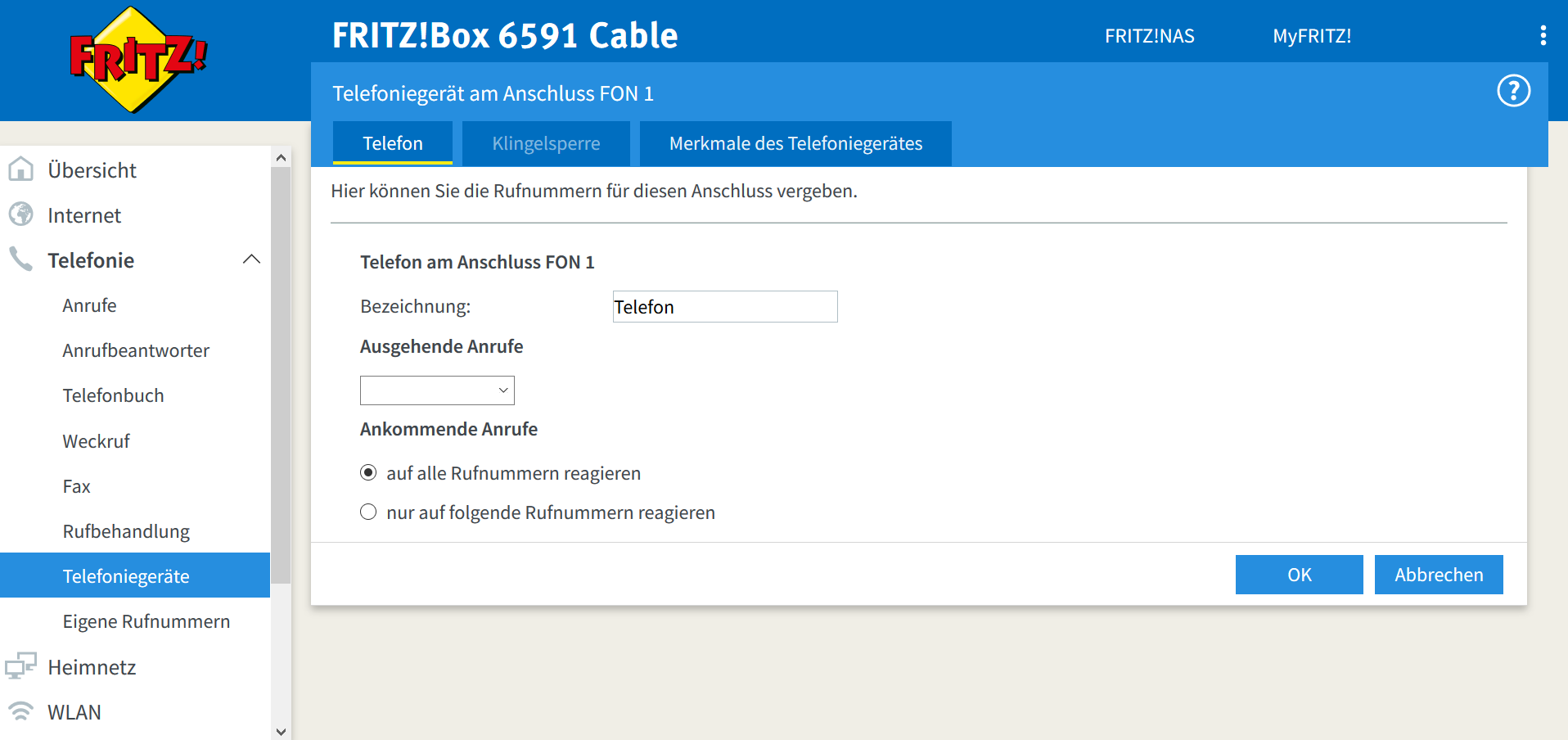Click the Heimnetz computer icon

(x=20, y=666)
